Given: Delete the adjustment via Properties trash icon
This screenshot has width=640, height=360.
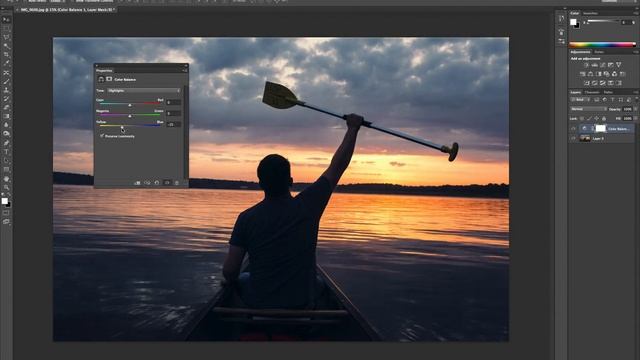Looking at the screenshot, I should pyautogui.click(x=177, y=183).
